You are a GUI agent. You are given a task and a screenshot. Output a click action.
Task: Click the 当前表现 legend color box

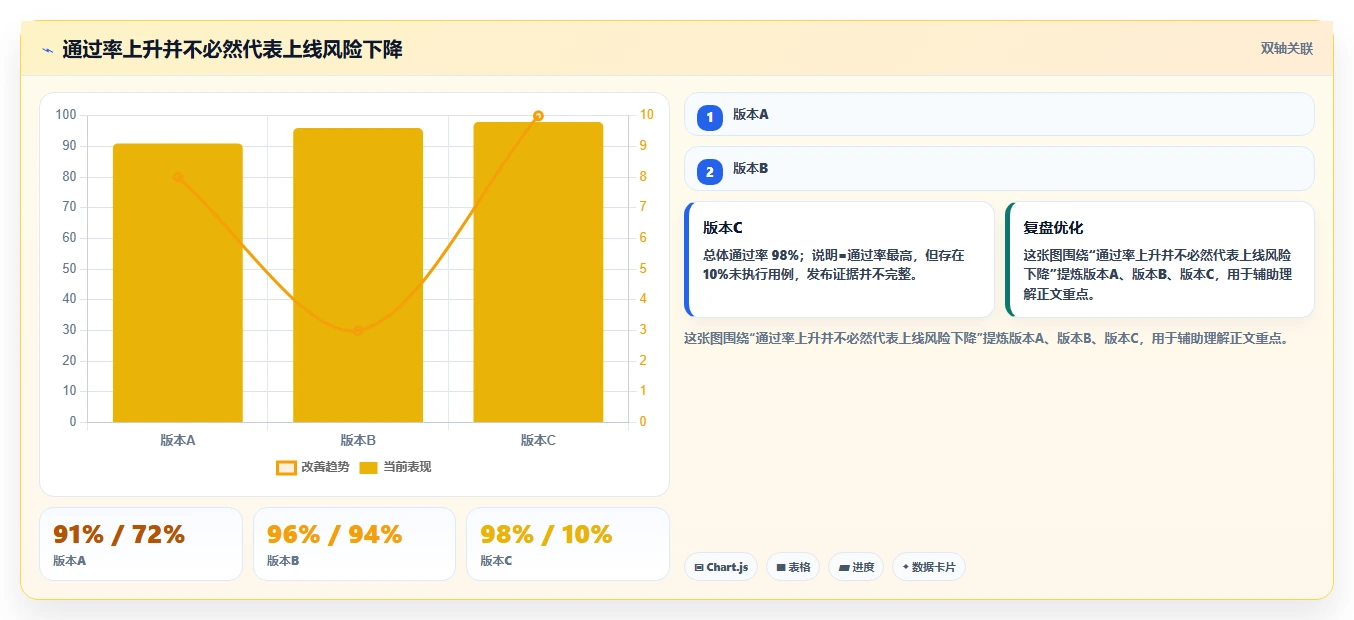coord(368,468)
